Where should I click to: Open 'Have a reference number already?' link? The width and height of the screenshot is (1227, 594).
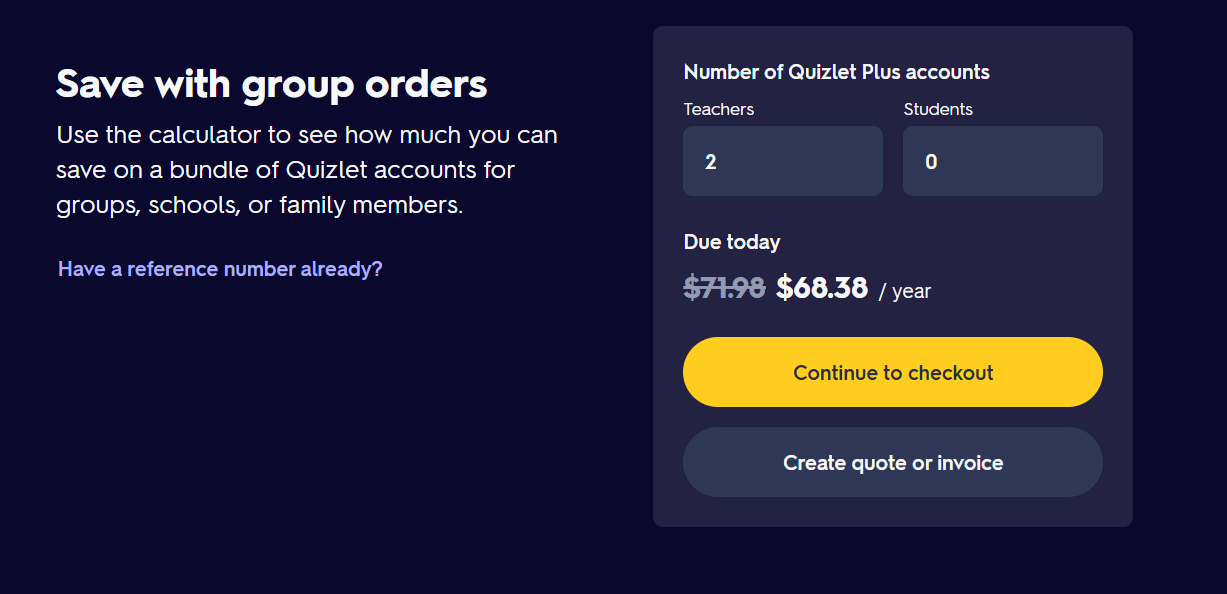(220, 269)
